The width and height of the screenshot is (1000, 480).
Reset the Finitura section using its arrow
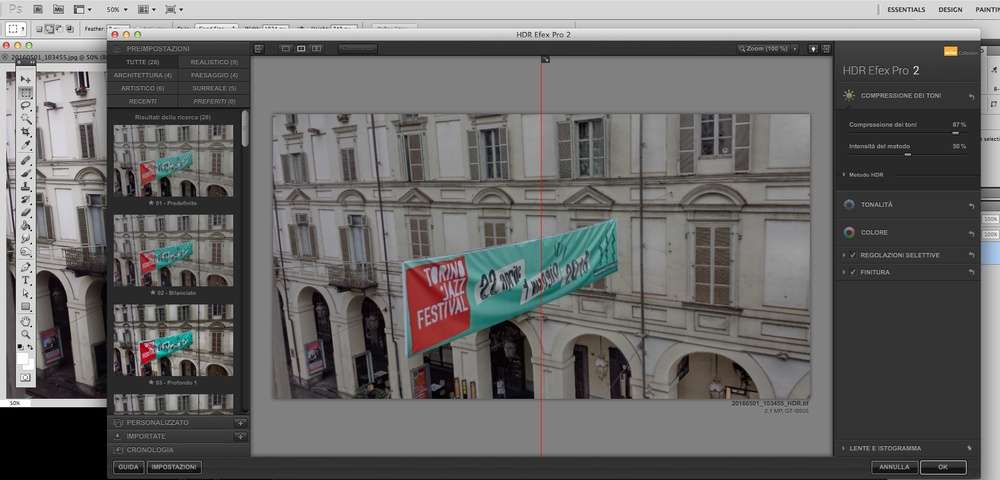point(971,271)
